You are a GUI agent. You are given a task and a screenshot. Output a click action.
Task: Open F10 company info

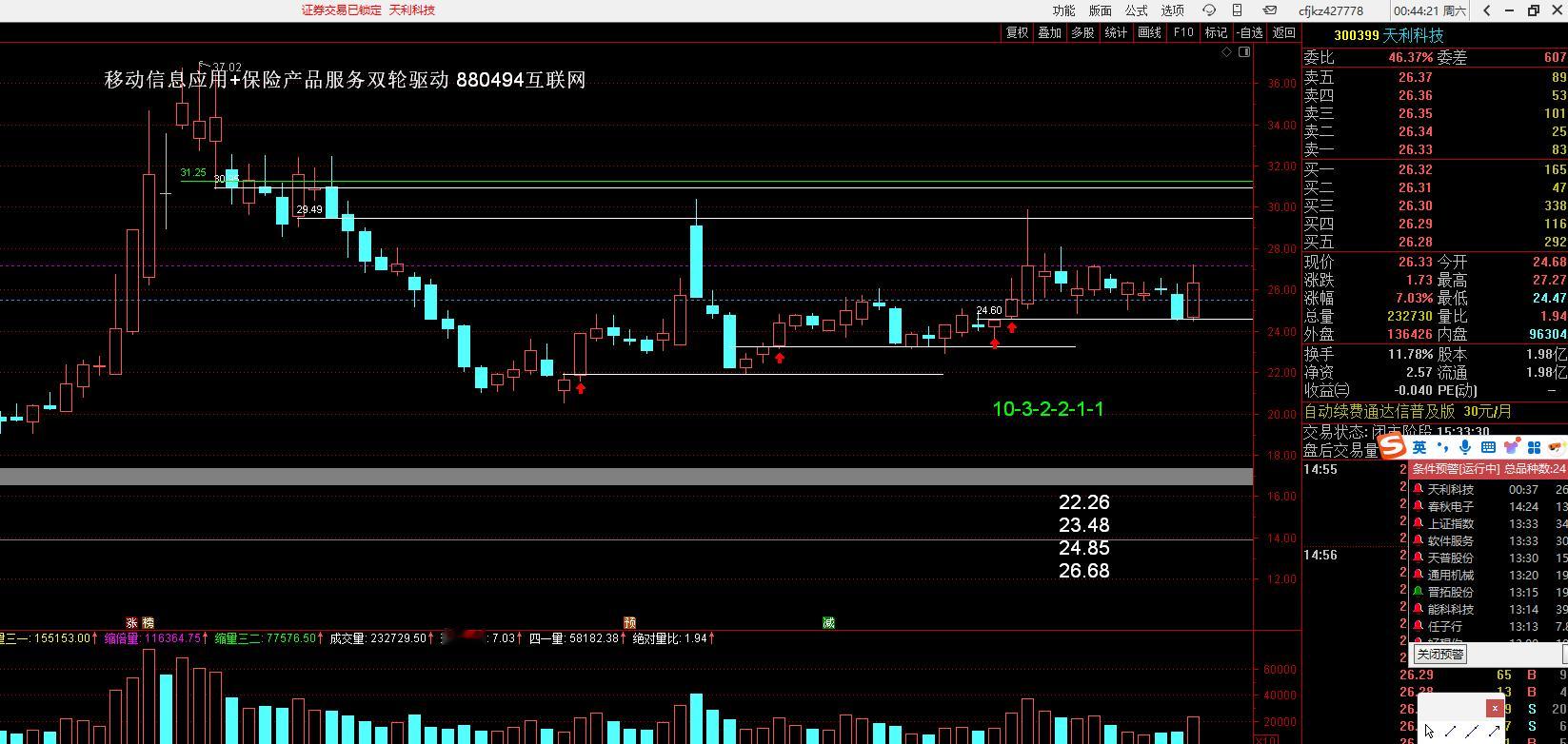[x=1183, y=32]
